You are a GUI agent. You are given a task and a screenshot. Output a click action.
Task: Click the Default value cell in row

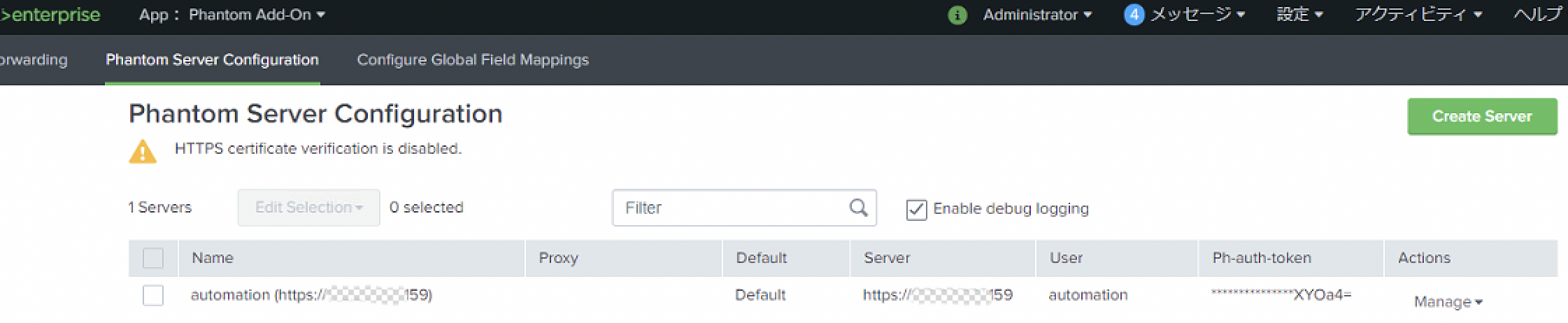[x=760, y=295]
